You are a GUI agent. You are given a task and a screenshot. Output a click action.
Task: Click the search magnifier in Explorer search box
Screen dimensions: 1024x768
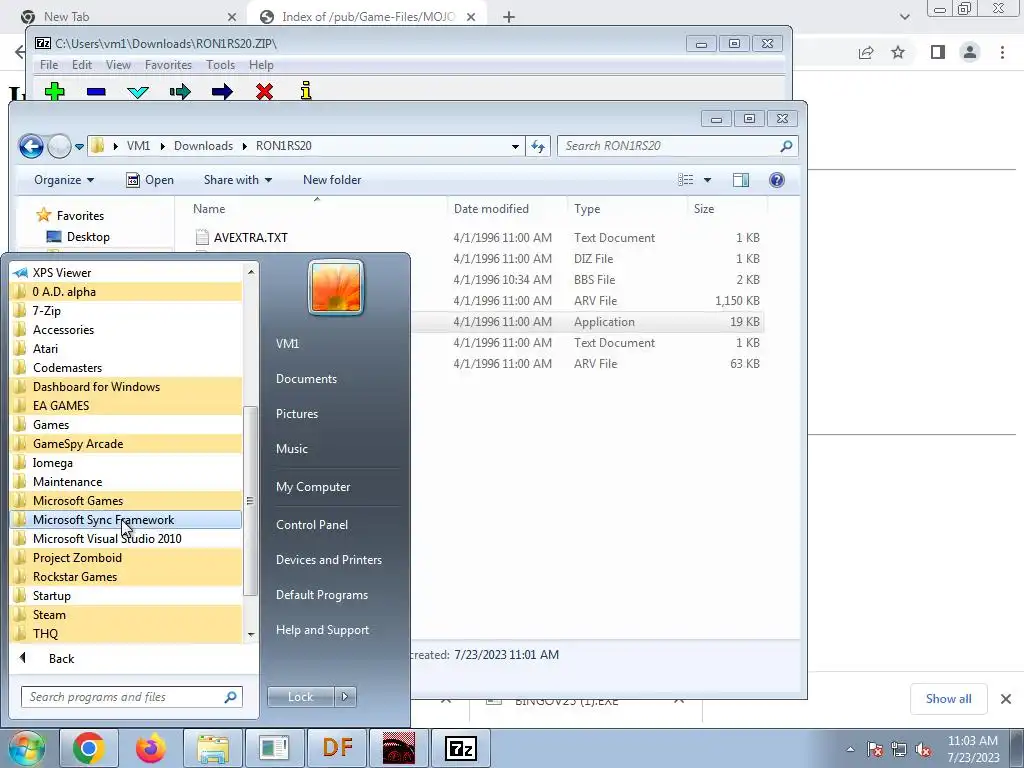coord(786,146)
